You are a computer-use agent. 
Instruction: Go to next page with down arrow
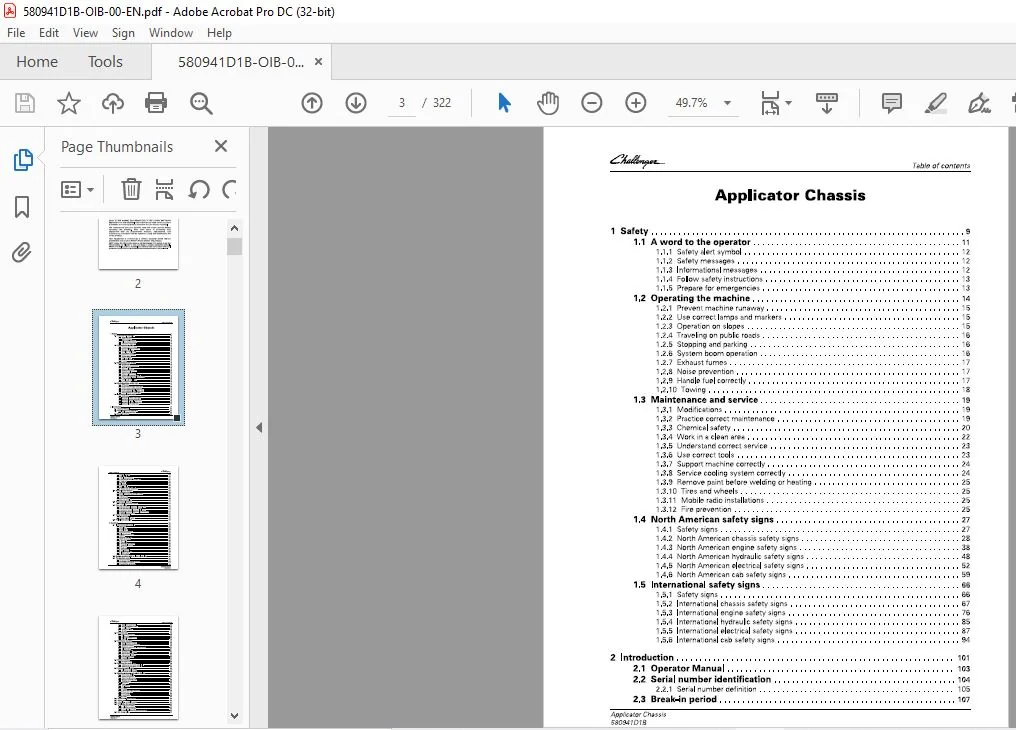pos(356,103)
